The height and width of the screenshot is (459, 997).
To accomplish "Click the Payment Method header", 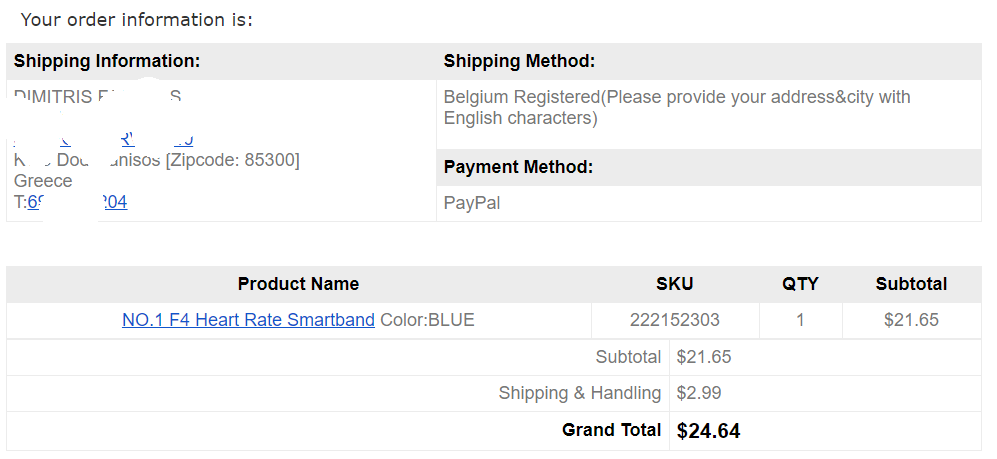I will (x=518, y=167).
